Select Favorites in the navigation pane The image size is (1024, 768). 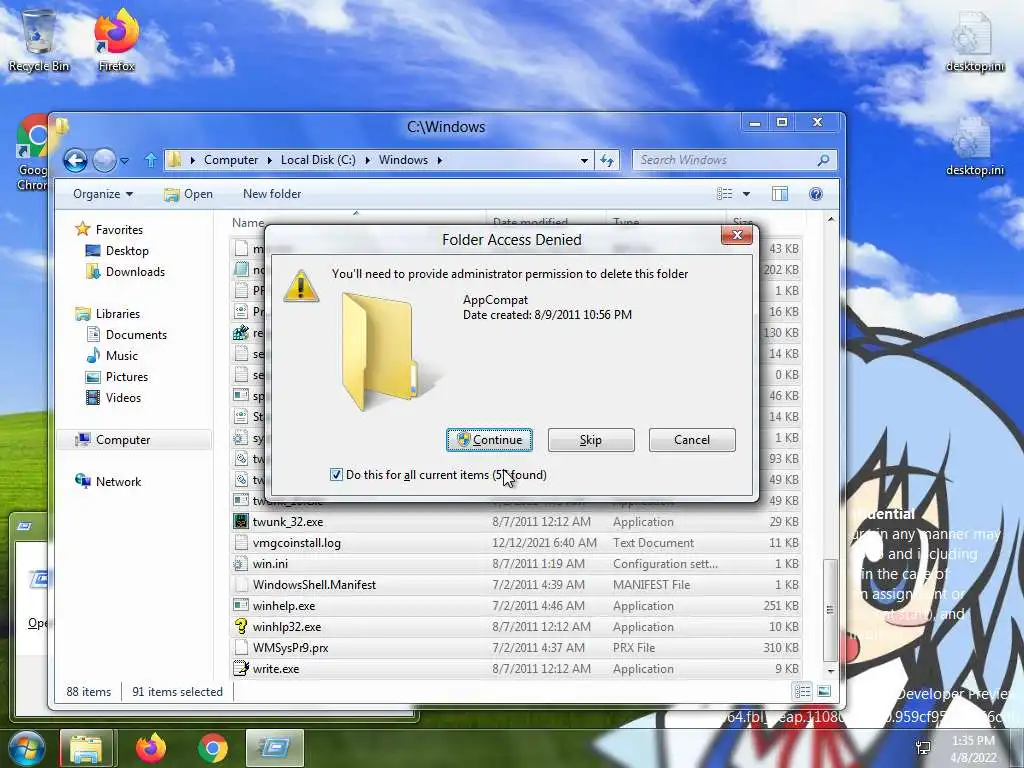click(x=119, y=230)
